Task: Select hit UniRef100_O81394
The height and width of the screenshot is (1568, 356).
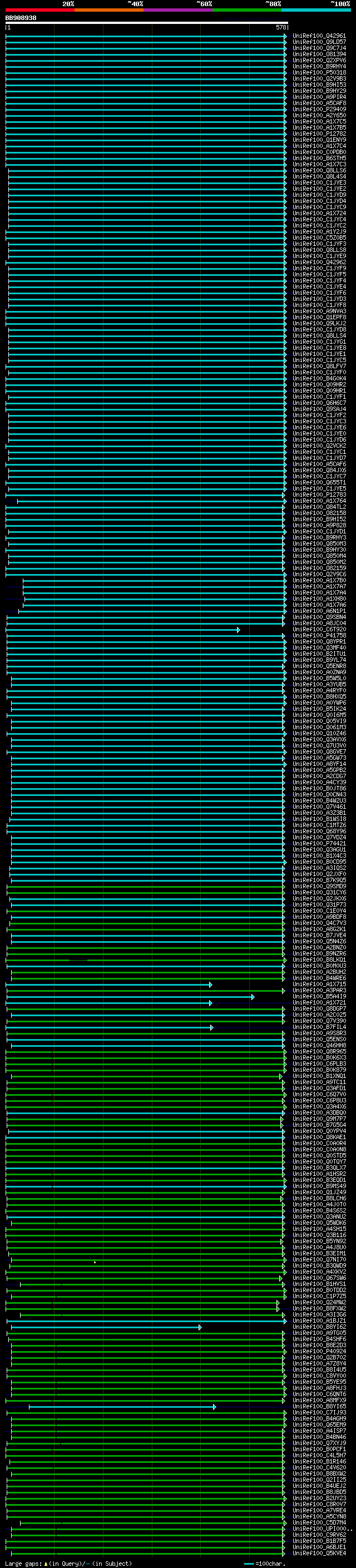Action: 319,54
